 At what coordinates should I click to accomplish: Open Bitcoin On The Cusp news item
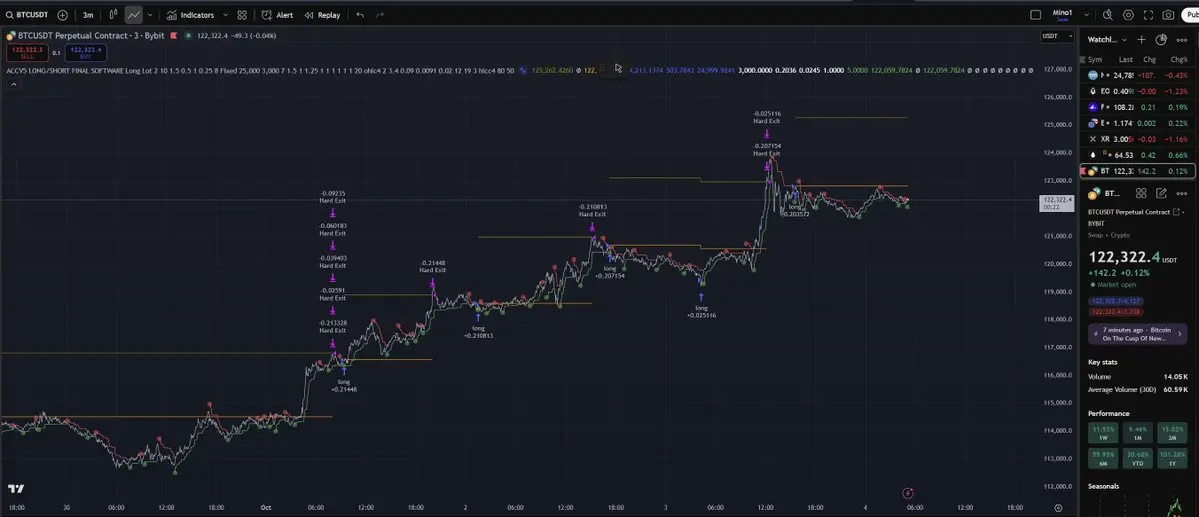pyautogui.click(x=1137, y=333)
